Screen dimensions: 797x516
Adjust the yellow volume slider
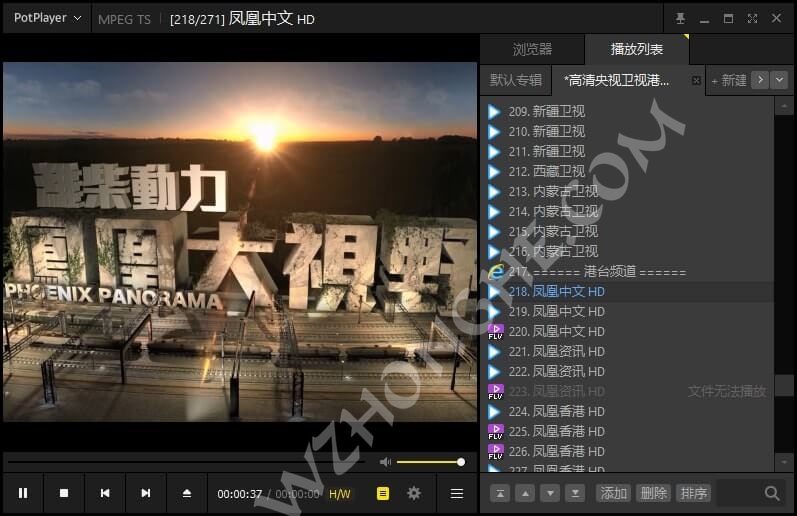pyautogui.click(x=430, y=462)
